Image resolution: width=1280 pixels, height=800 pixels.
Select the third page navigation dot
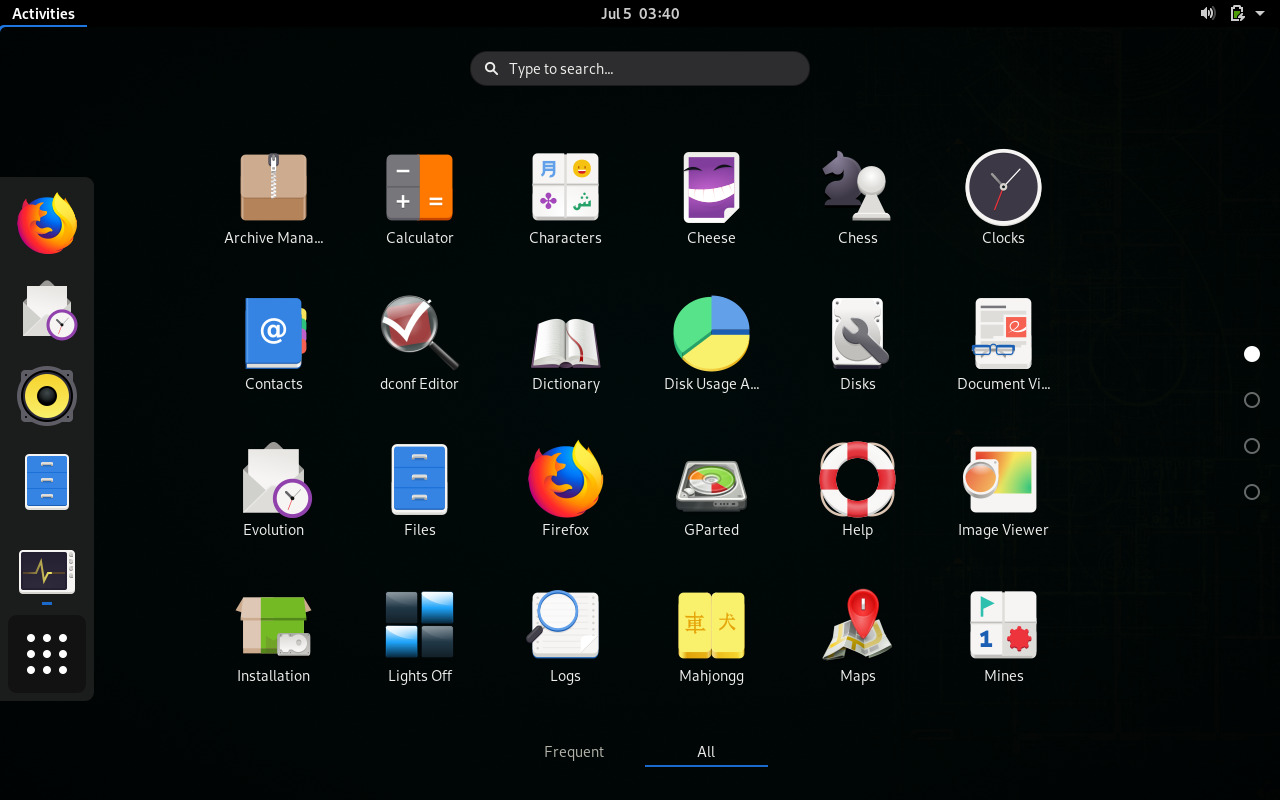(1252, 445)
